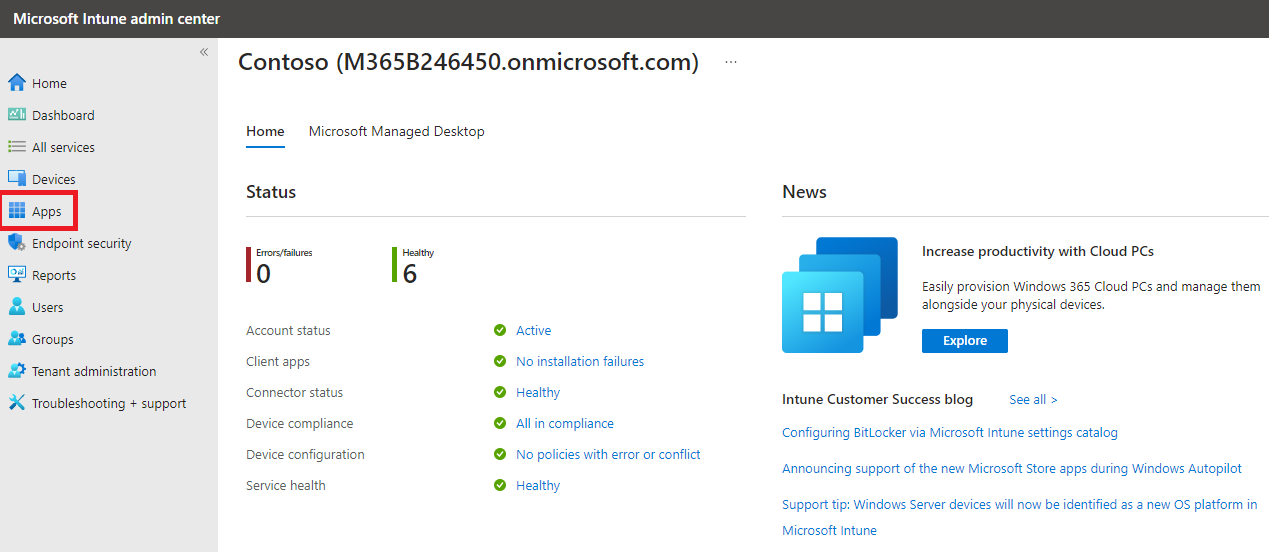Click the See all > link

tap(1033, 399)
